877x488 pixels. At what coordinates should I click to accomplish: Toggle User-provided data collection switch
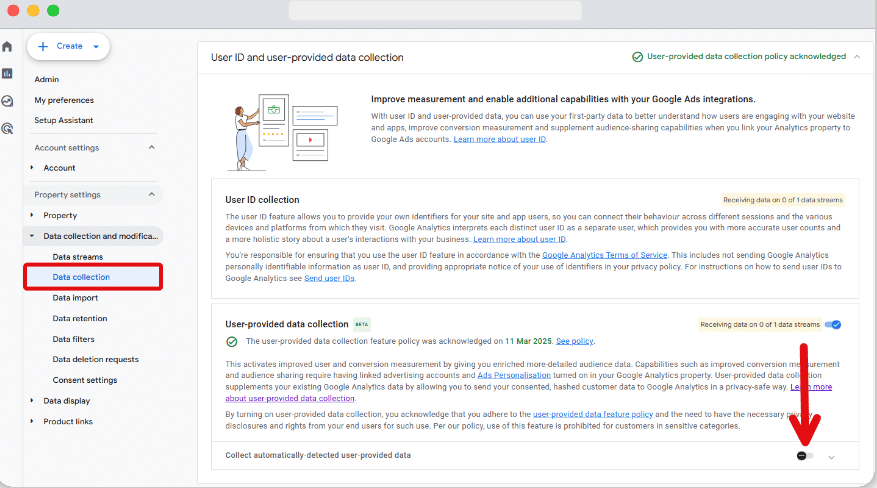[833, 325]
